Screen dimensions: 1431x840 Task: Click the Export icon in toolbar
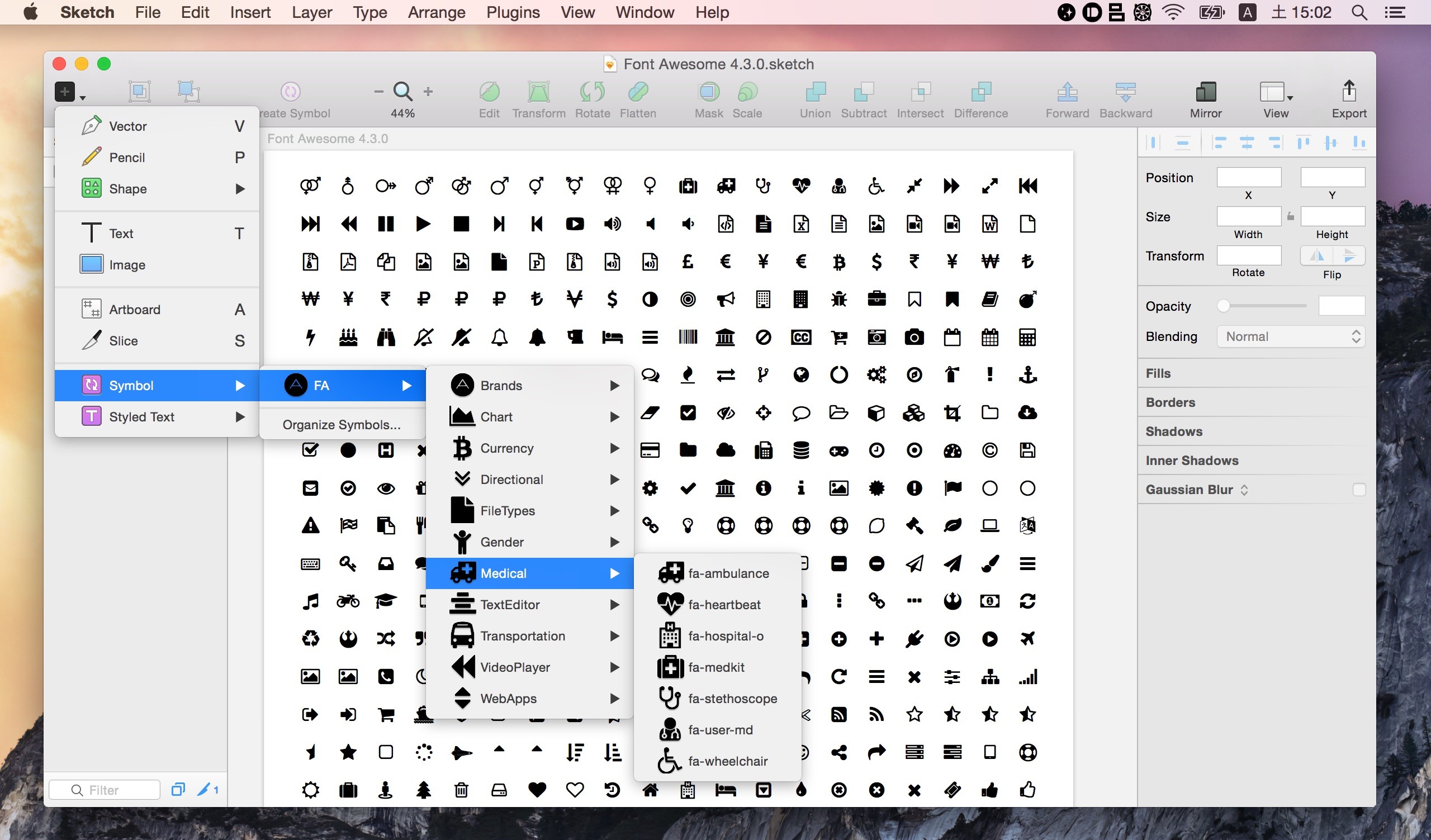click(1349, 92)
